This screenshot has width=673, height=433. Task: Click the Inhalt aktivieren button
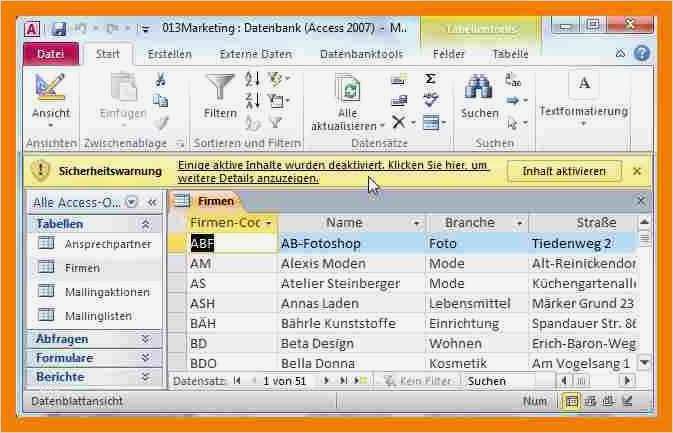[564, 171]
